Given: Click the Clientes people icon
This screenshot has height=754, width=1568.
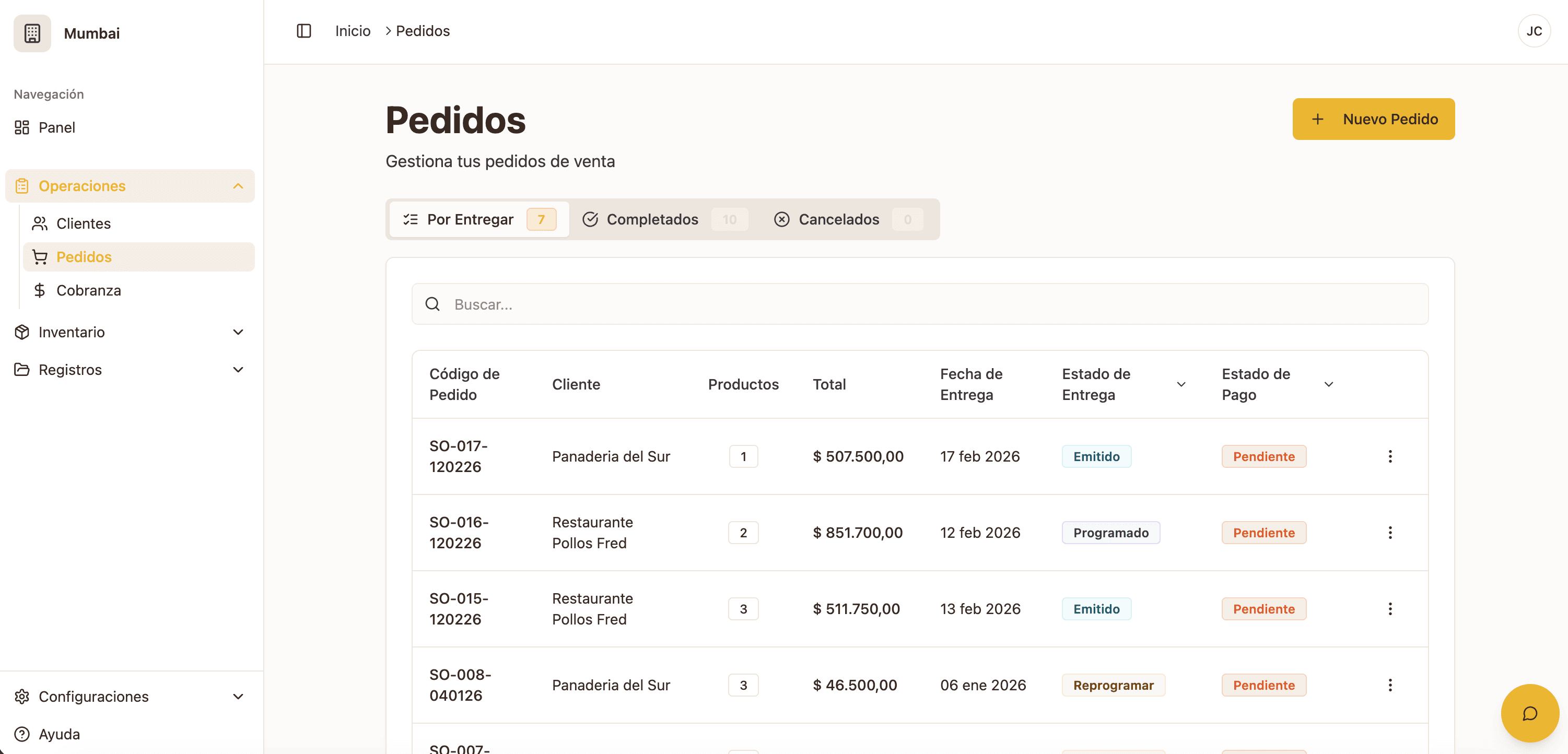Looking at the screenshot, I should tap(40, 223).
